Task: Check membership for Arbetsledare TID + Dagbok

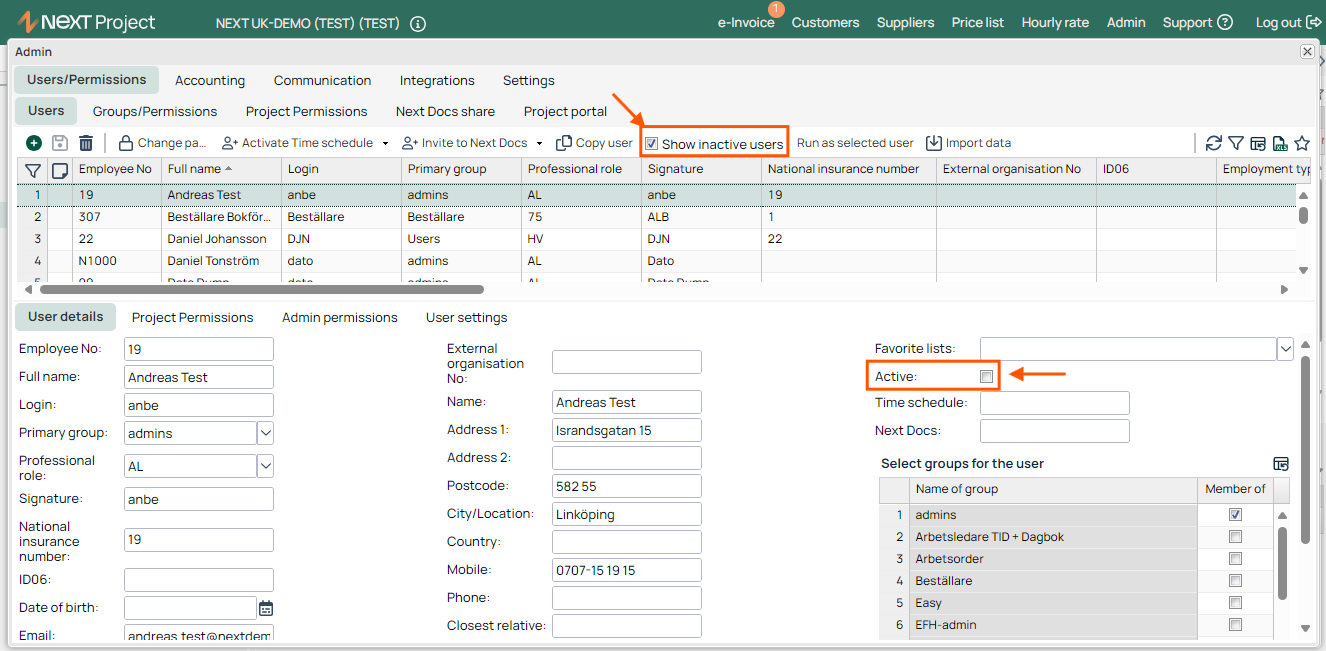Action: coord(1236,537)
